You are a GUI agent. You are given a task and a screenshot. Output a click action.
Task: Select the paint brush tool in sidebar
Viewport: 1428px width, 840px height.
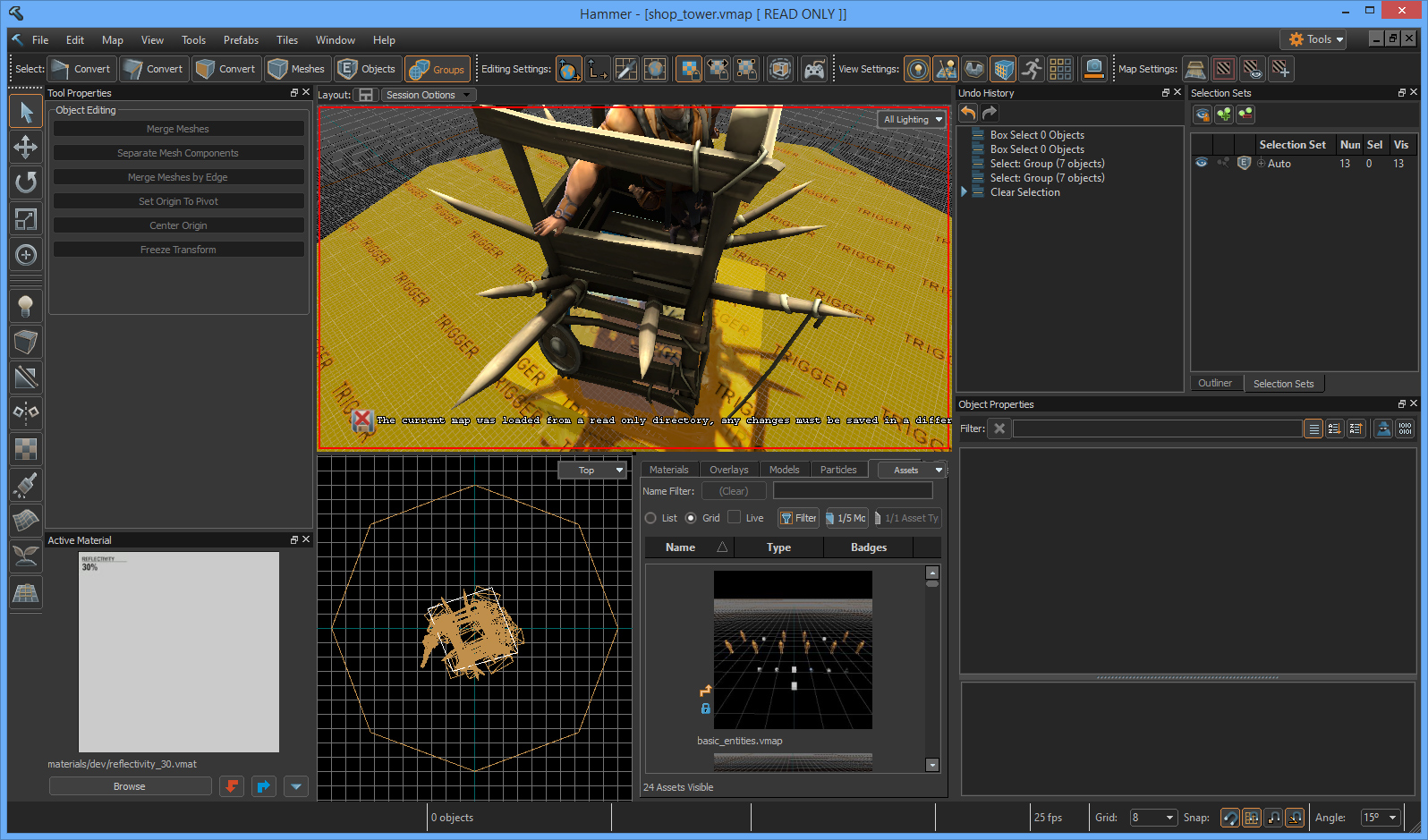point(26,485)
